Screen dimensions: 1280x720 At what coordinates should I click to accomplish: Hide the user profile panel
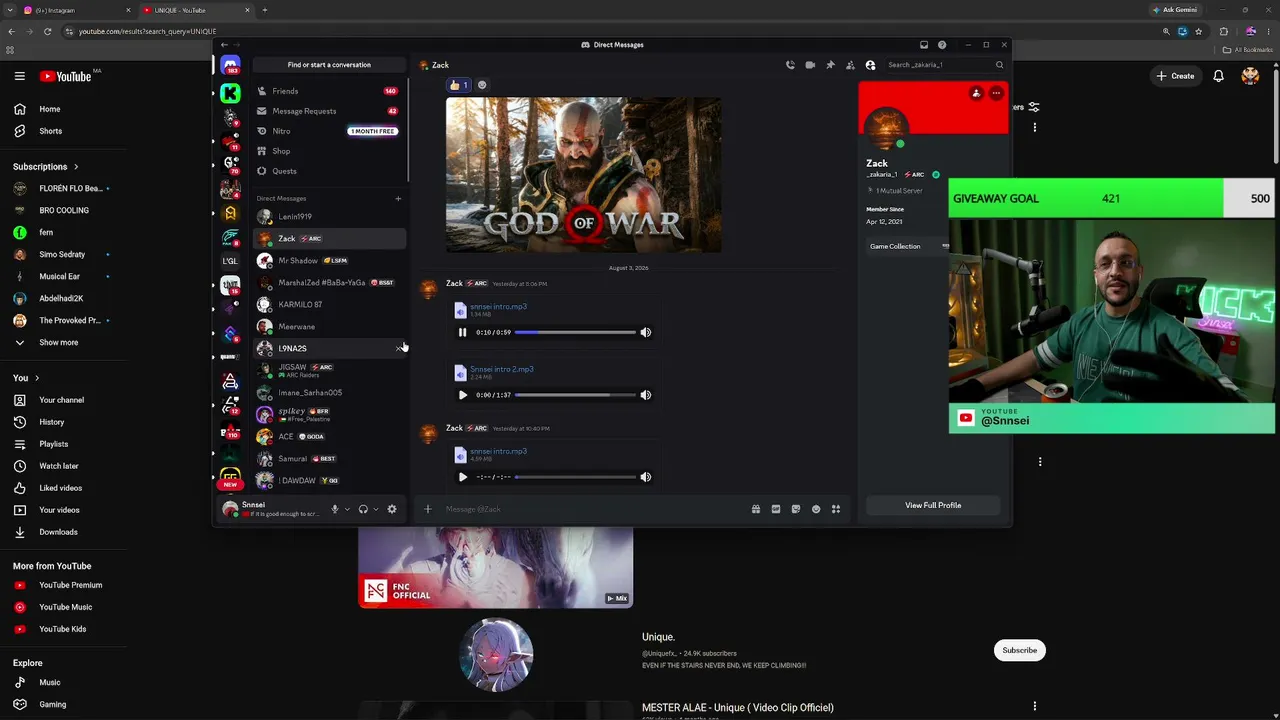click(x=870, y=65)
